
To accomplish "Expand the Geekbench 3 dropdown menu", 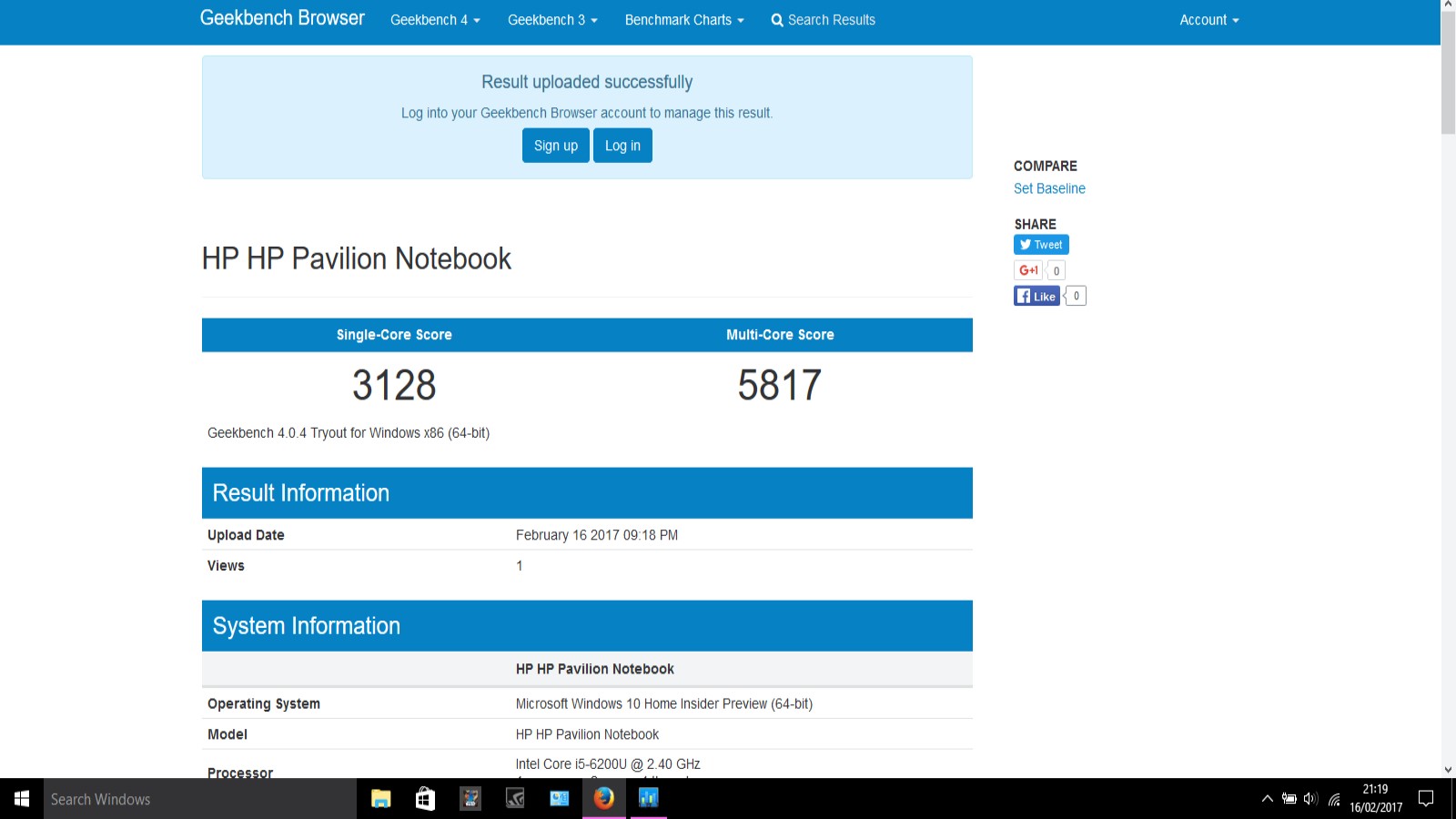I will (552, 20).
